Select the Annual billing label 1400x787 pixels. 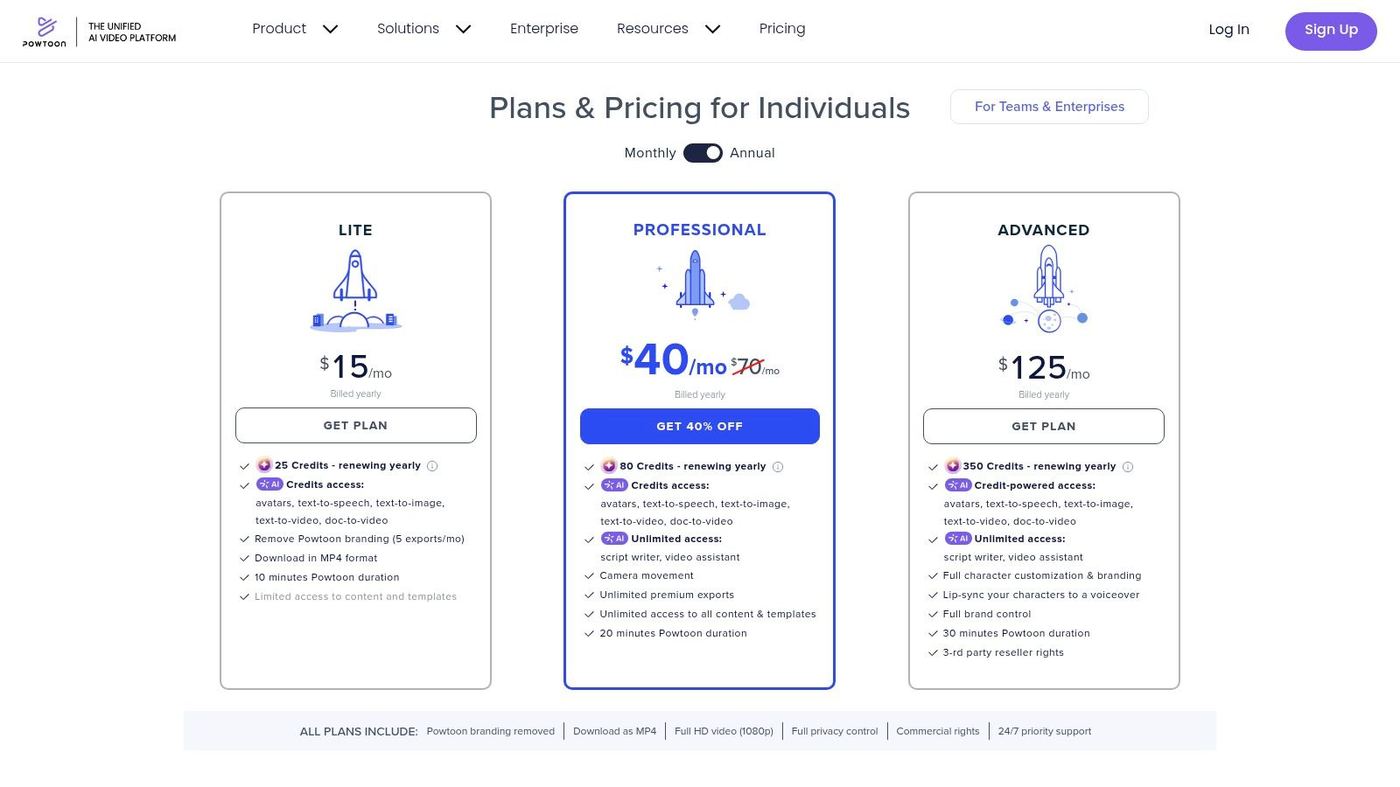pos(752,153)
